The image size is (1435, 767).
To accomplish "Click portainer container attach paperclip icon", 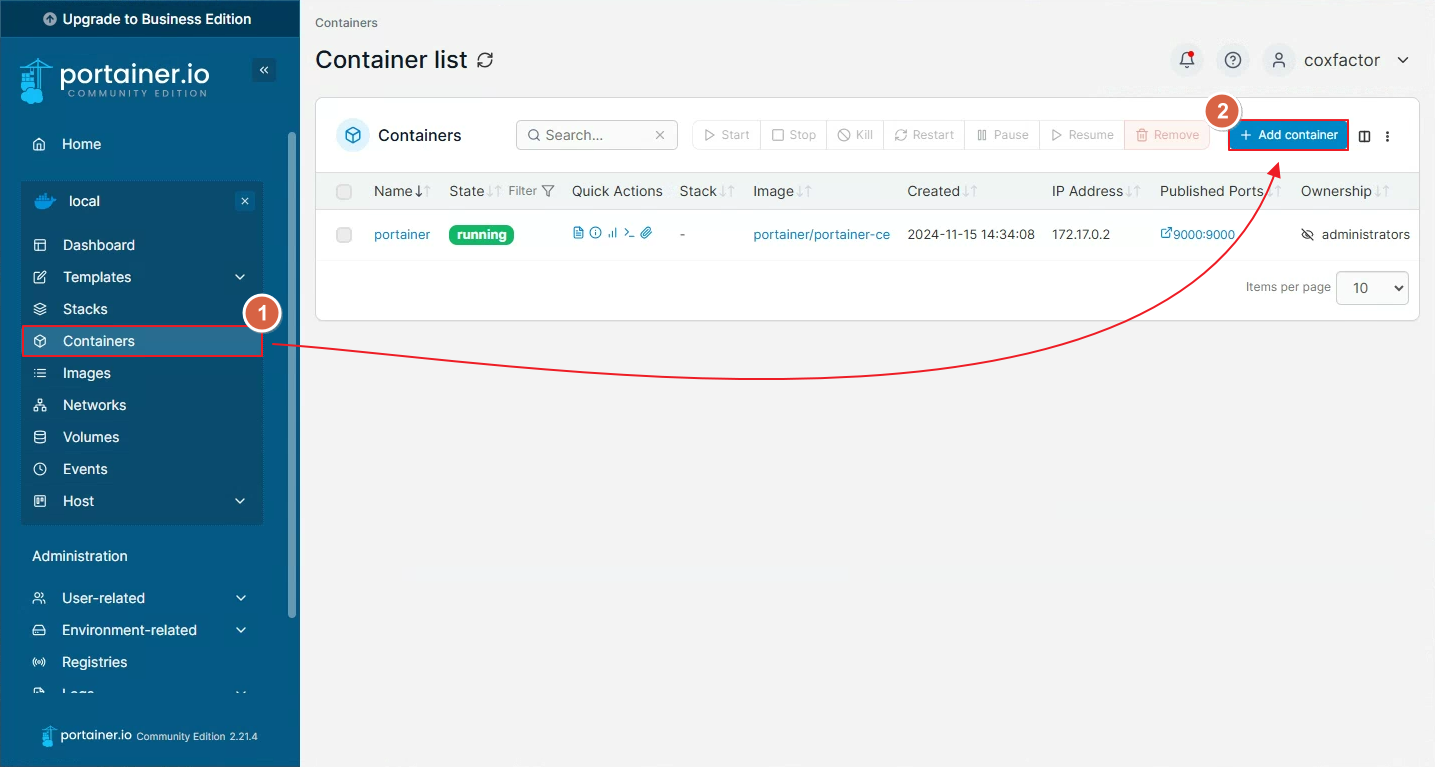I will point(646,233).
